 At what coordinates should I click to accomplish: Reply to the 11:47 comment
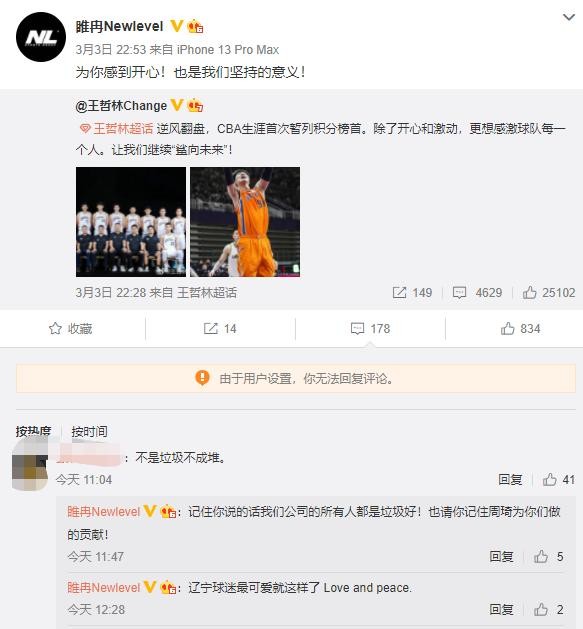[501, 556]
